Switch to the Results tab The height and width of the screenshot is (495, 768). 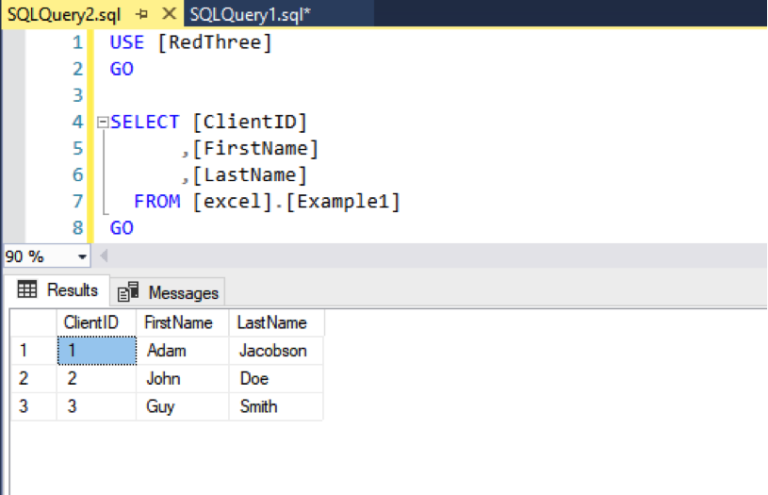click(58, 290)
